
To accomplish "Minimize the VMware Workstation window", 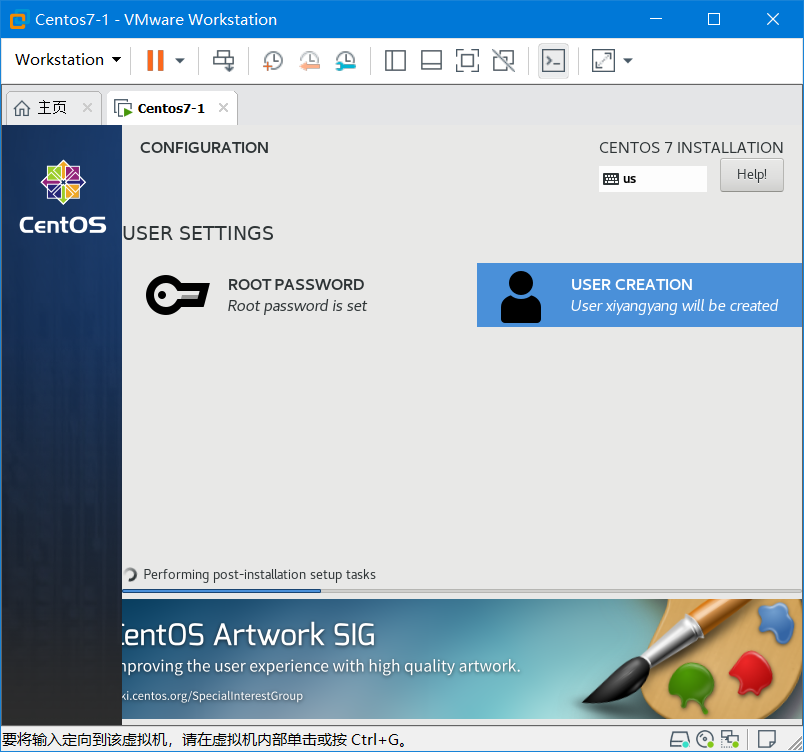I will click(x=655, y=19).
